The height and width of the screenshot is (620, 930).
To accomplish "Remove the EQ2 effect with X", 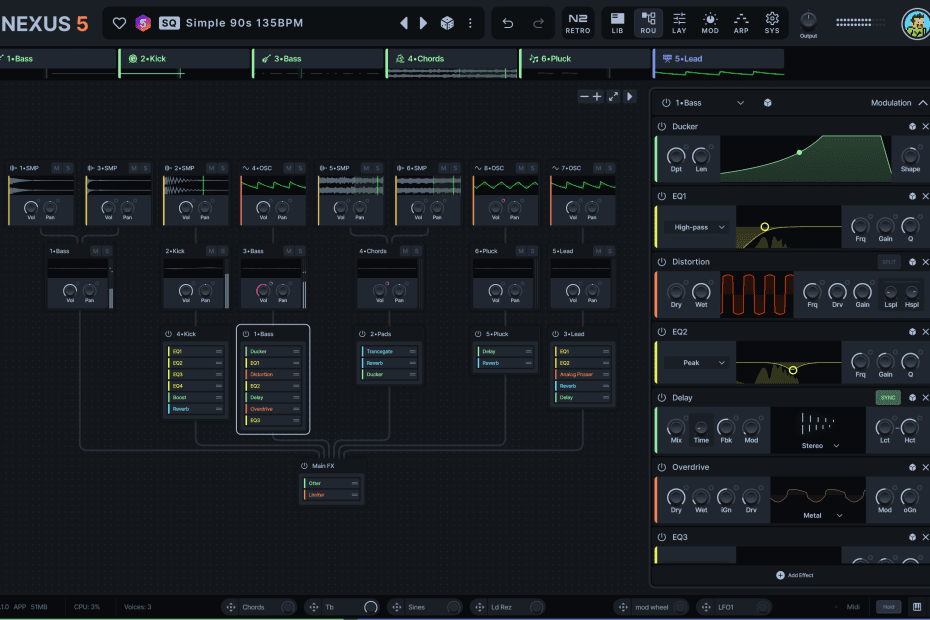I will [925, 331].
